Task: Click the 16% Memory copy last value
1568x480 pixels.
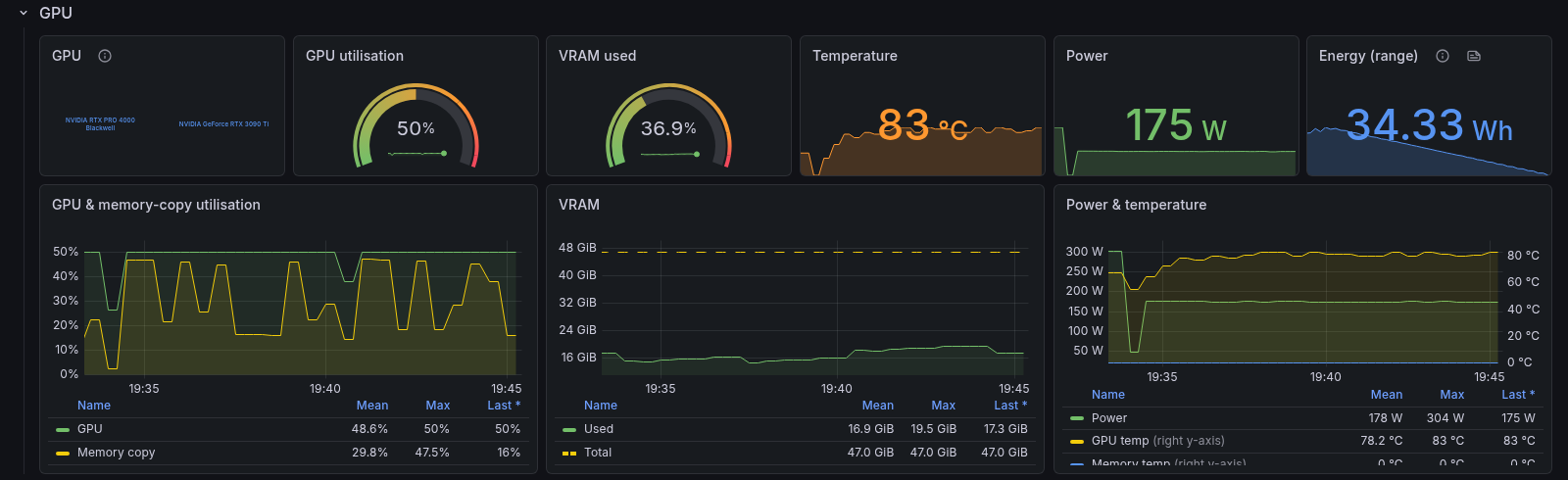Action: tap(509, 453)
